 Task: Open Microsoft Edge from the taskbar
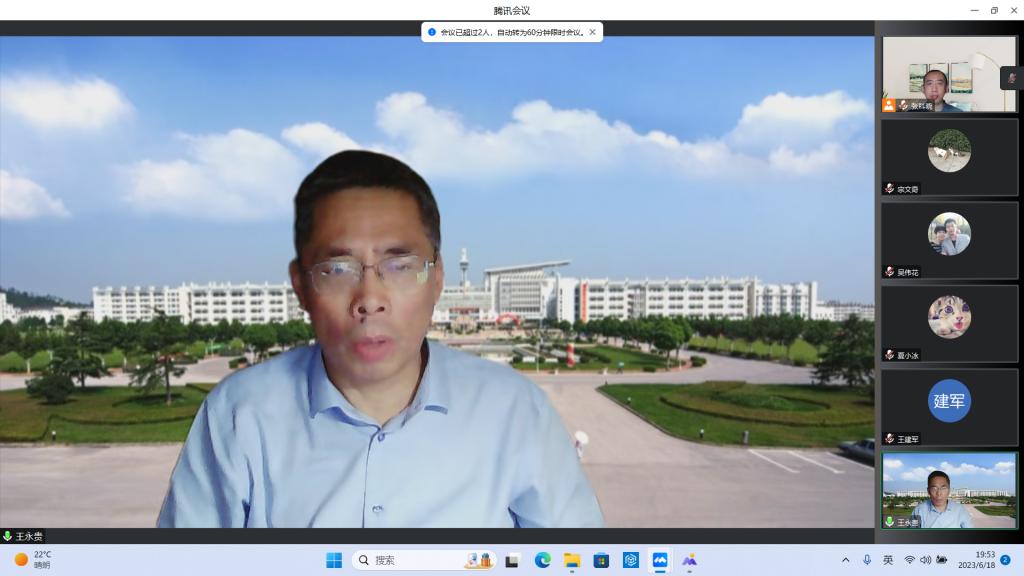[542, 560]
